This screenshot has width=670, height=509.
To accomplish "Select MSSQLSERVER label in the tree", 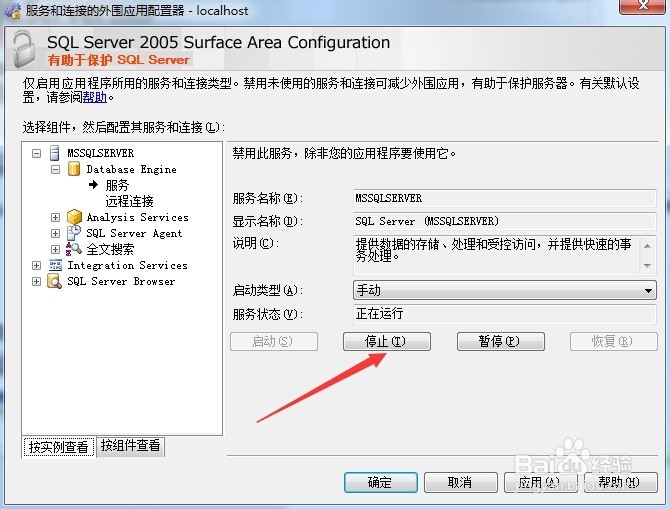I will pos(100,153).
